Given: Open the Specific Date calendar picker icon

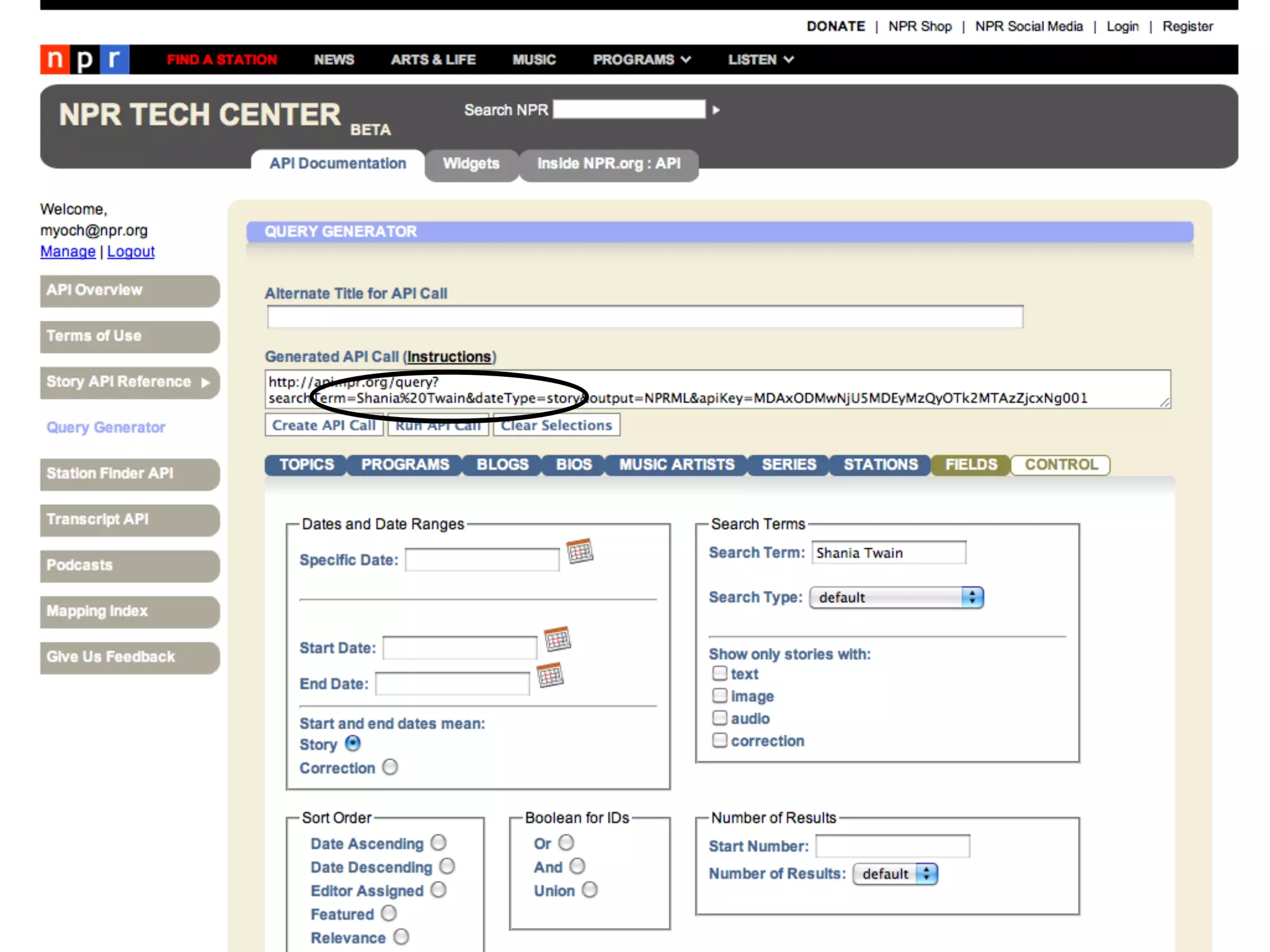Looking at the screenshot, I should (x=580, y=551).
